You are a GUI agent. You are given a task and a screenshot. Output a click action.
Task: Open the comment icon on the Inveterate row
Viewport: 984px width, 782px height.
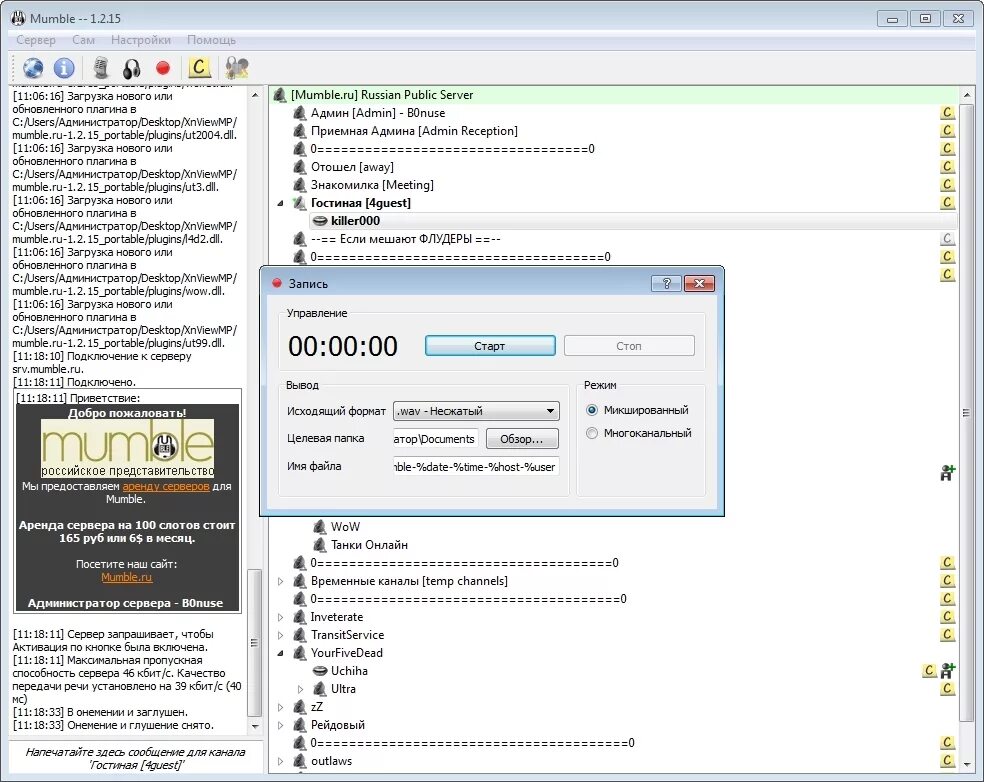coord(948,616)
